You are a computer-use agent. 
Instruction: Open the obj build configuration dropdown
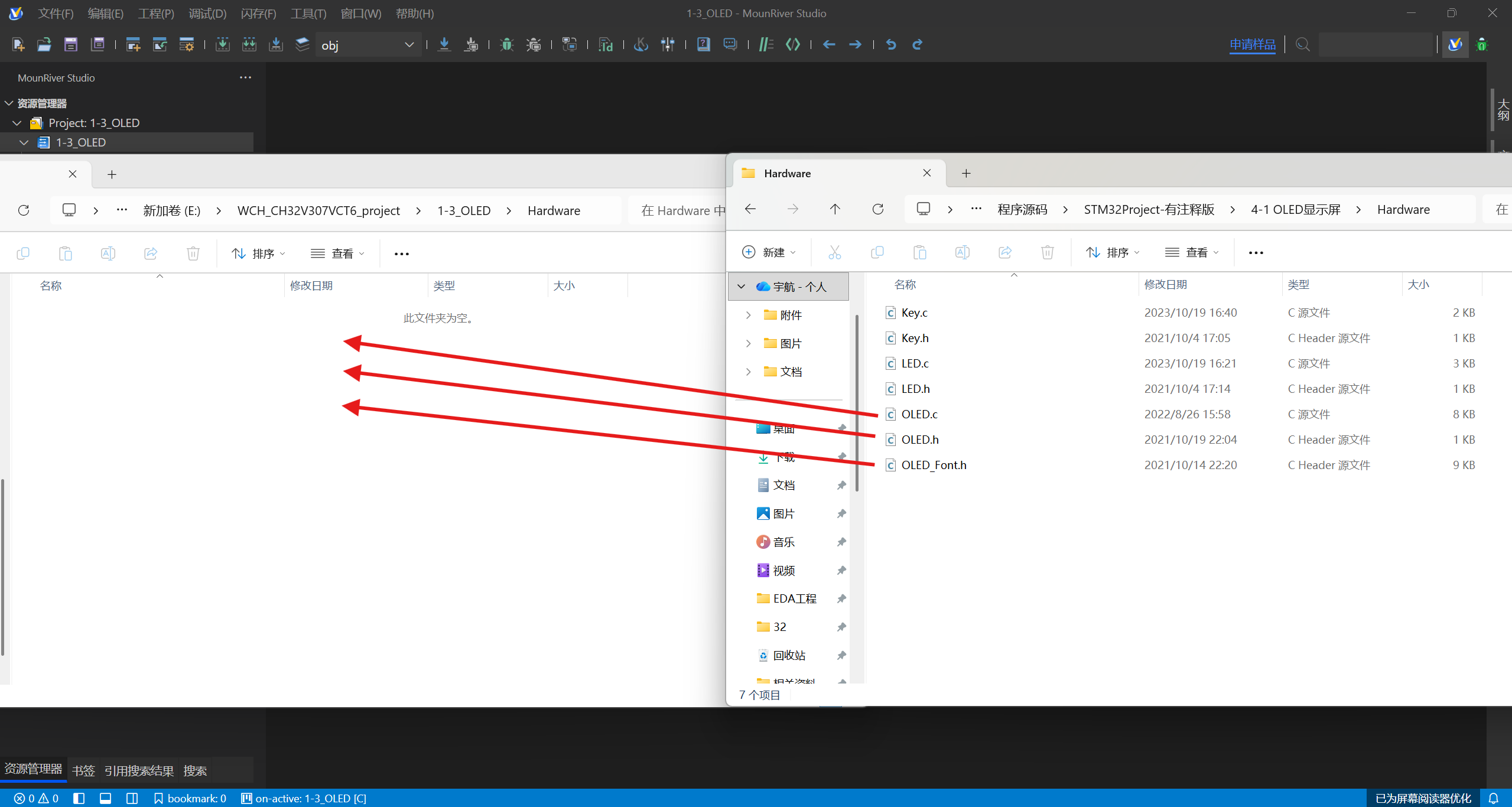(x=368, y=45)
